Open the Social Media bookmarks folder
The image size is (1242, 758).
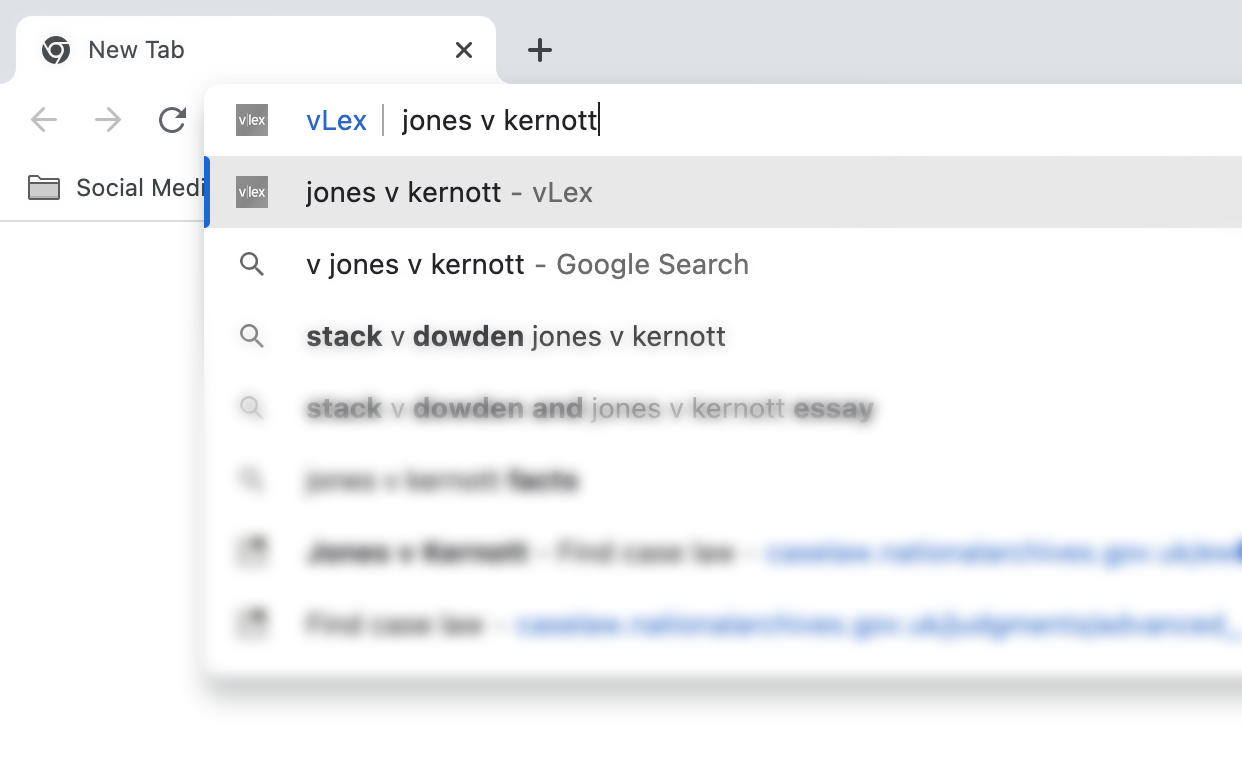click(115, 188)
